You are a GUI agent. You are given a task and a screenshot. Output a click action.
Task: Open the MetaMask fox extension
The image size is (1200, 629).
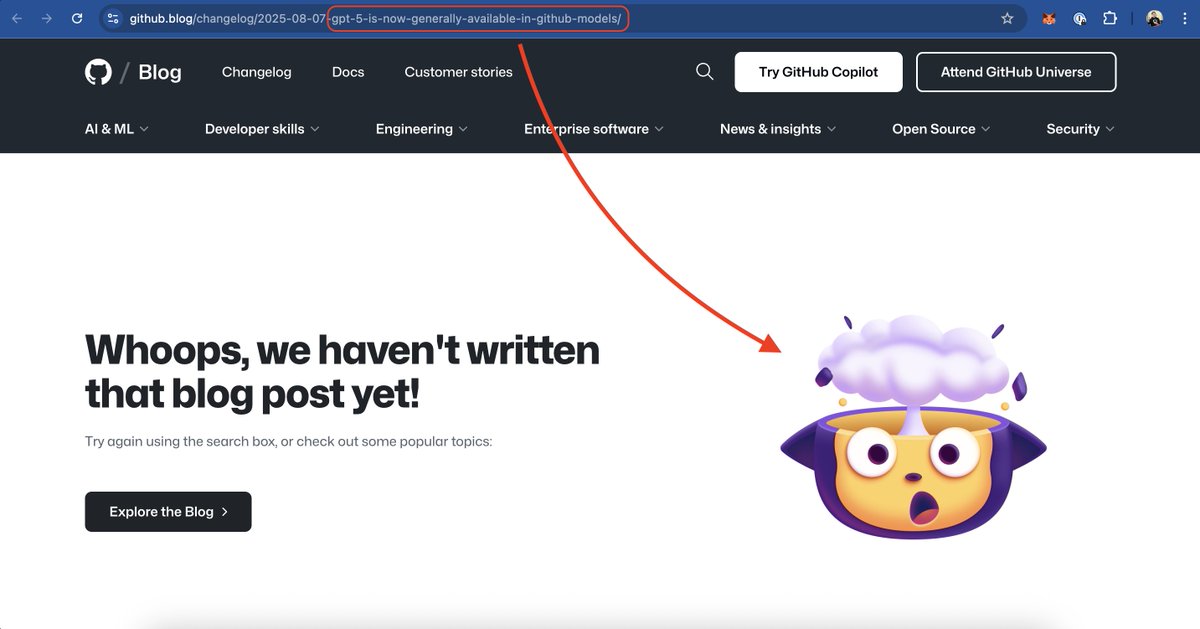click(1049, 18)
